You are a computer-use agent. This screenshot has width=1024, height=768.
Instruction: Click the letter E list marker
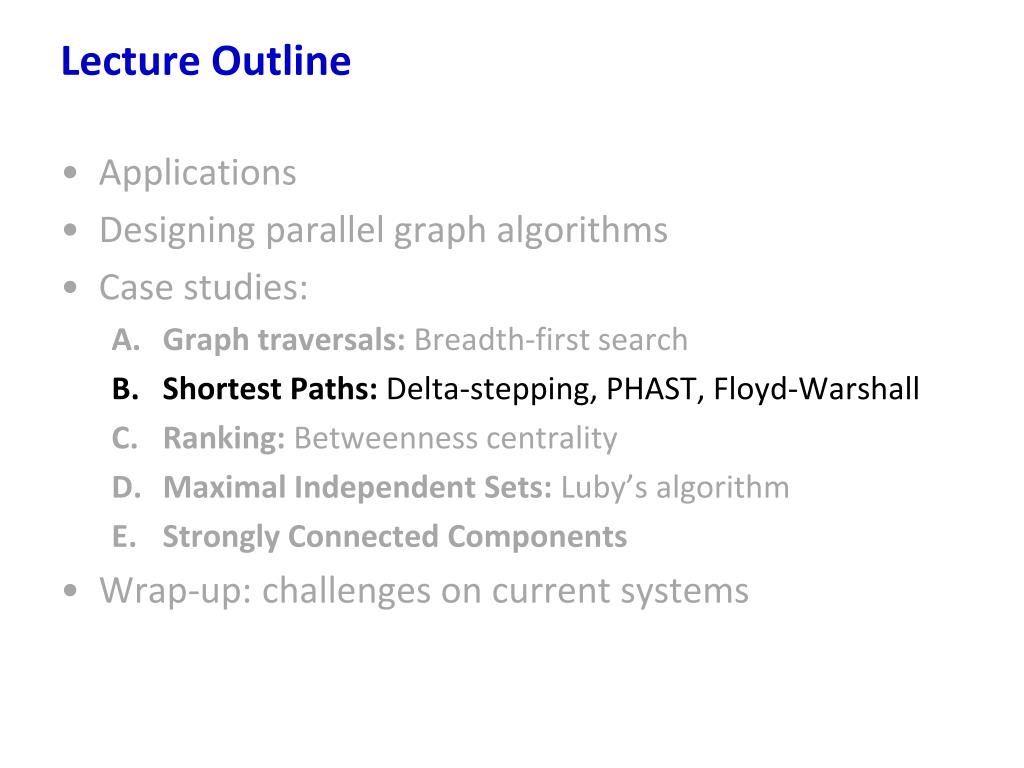[124, 536]
